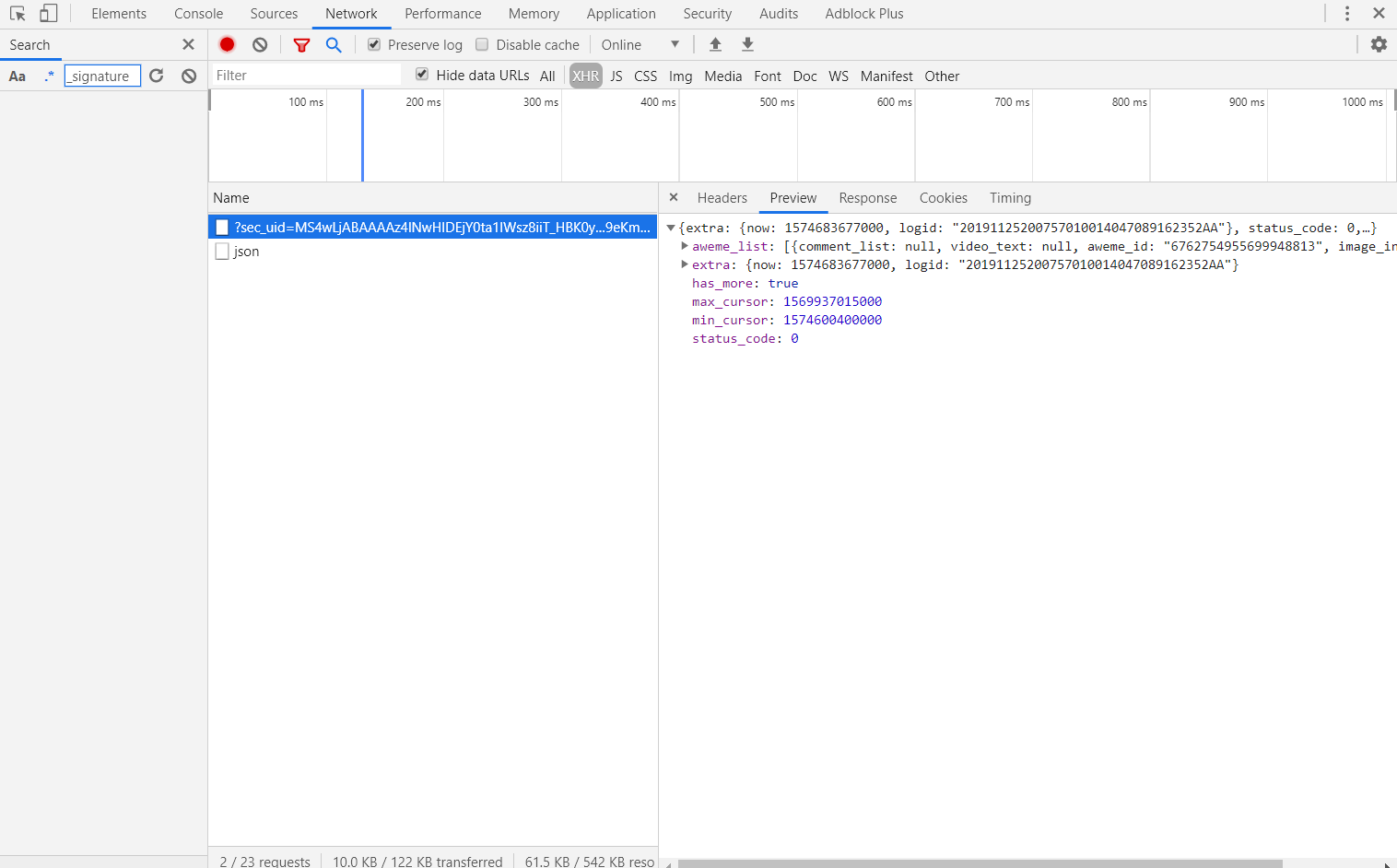The height and width of the screenshot is (868, 1397).
Task: Uncheck the Preserve log checkbox
Action: pos(374,44)
